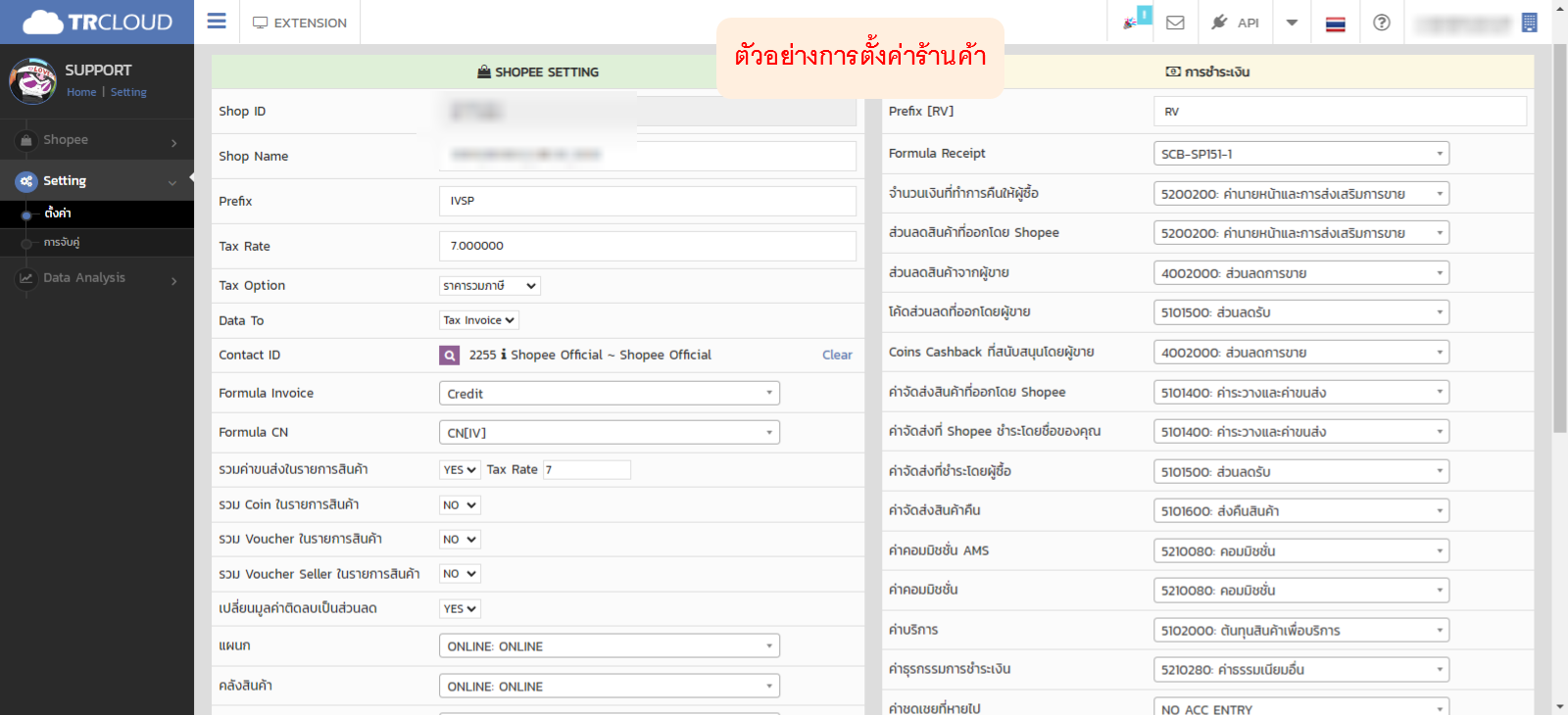Expand the Data Analysis sidebar menu
The height and width of the screenshot is (715, 1568).
tap(97, 278)
